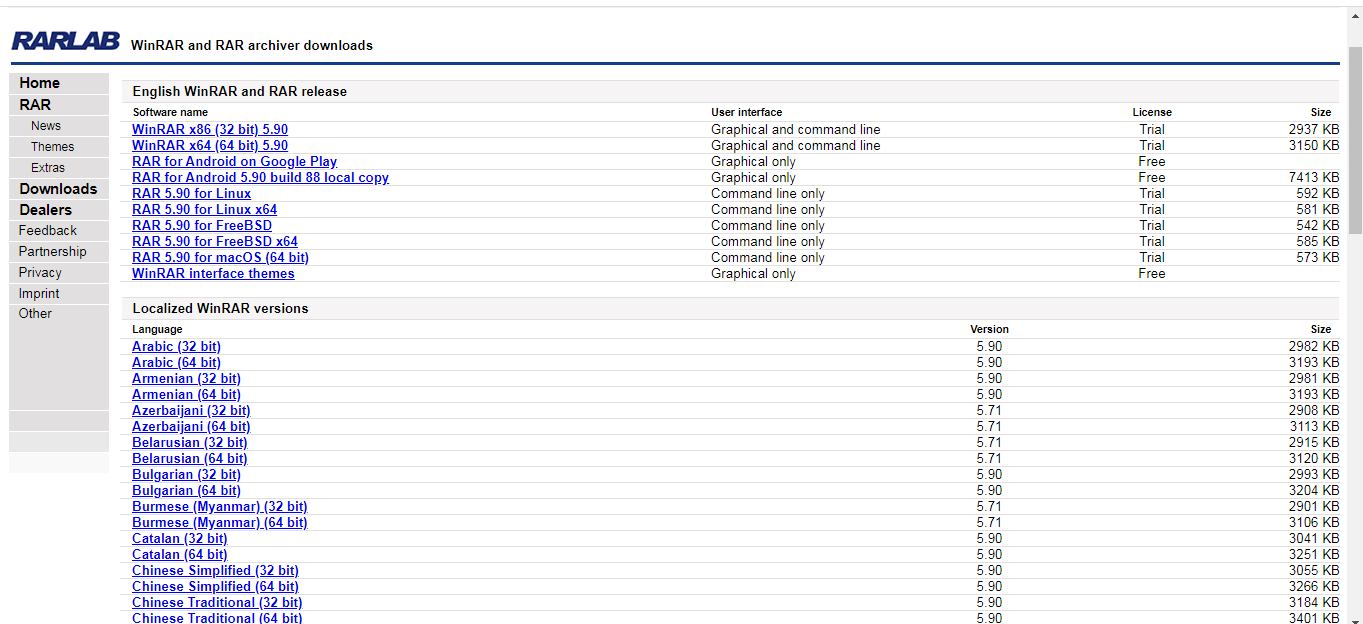Download Chinese Simplified (32 bit) WinRAR

(215, 571)
